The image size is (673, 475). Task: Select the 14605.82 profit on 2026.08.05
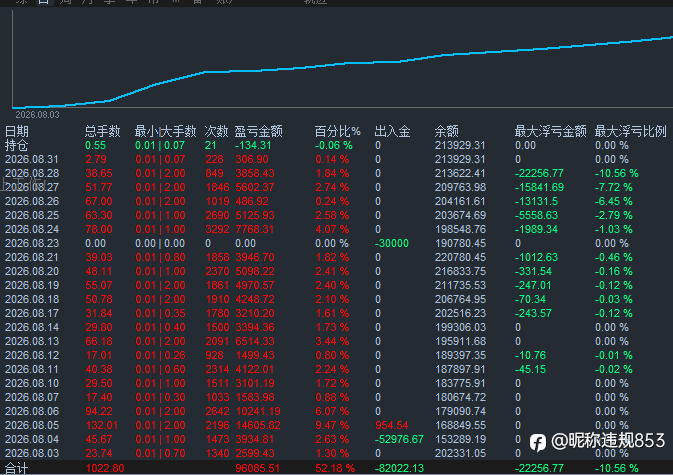(258, 425)
